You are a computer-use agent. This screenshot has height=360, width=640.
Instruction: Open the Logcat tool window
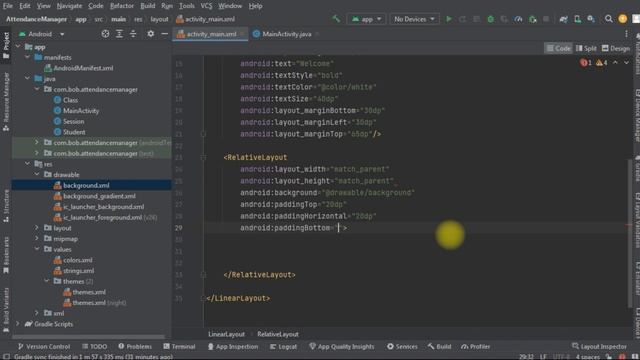coord(283,346)
